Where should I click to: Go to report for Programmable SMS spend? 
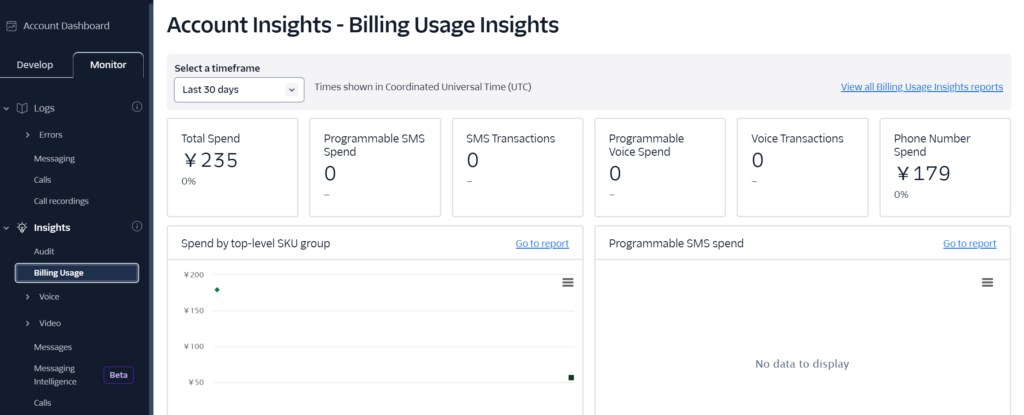(970, 244)
